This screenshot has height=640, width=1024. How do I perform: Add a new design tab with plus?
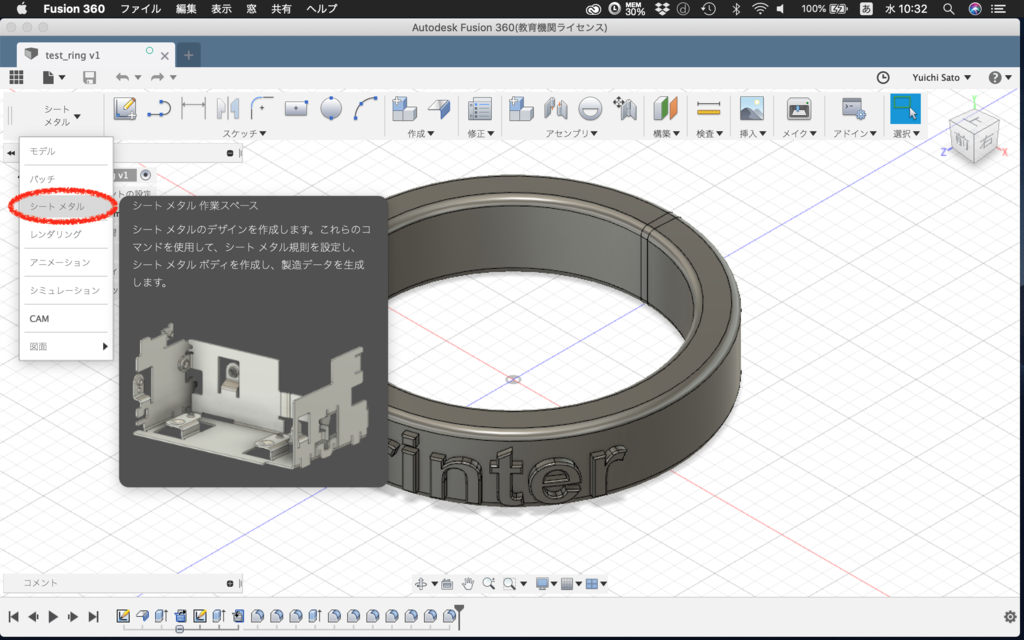pyautogui.click(x=188, y=55)
